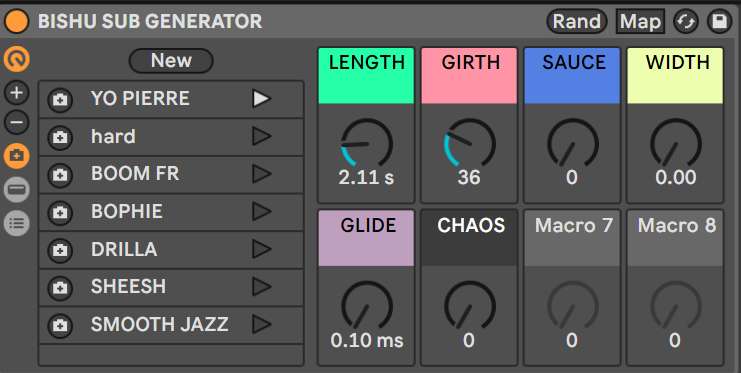The height and width of the screenshot is (373, 741).
Task: Click the GLIDE macro knob
Action: point(367,306)
